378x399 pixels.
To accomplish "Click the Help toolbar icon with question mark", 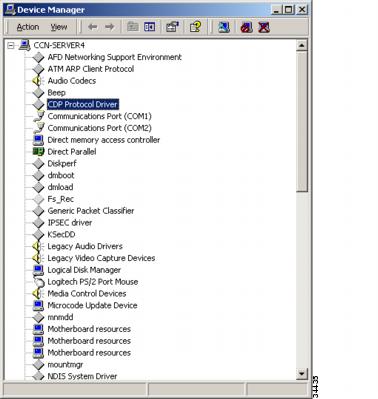I will click(196, 27).
